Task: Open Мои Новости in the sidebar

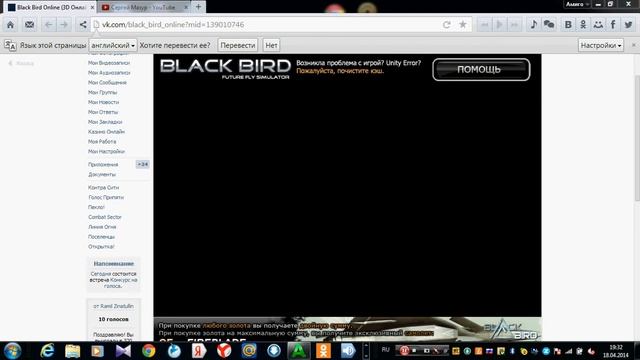Action: pyautogui.click(x=104, y=102)
